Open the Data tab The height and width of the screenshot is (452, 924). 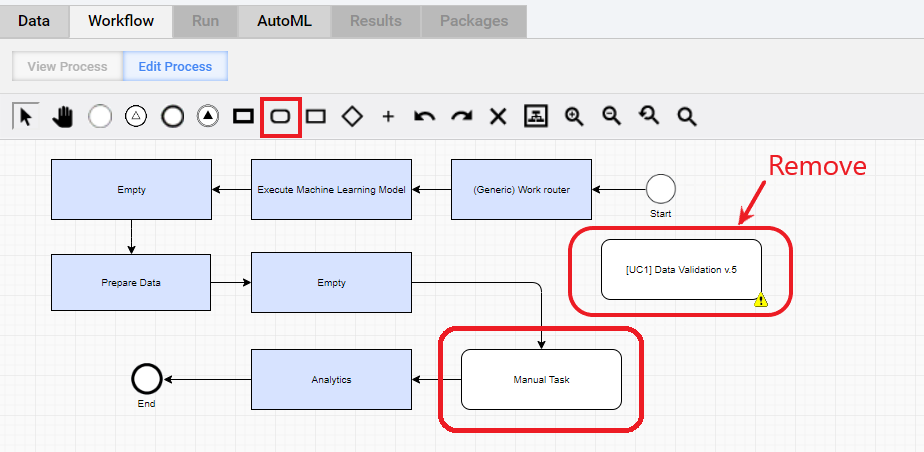coord(34,21)
